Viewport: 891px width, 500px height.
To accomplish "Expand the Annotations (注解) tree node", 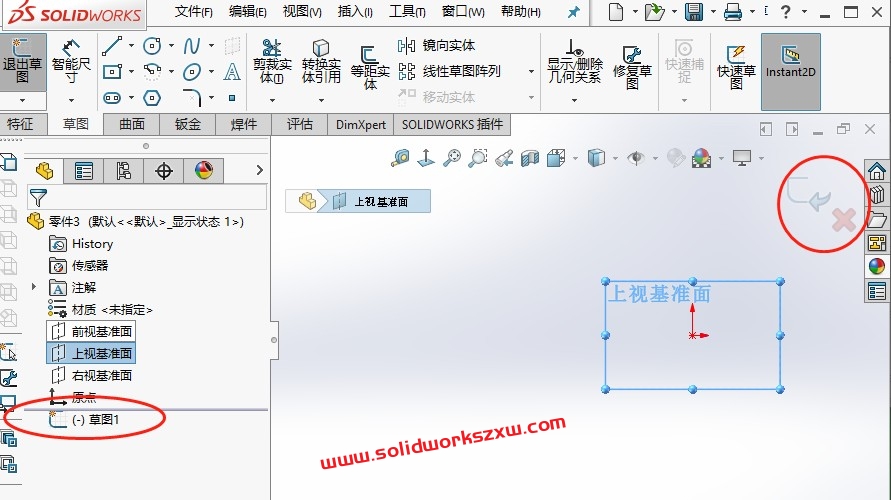I will (x=34, y=287).
